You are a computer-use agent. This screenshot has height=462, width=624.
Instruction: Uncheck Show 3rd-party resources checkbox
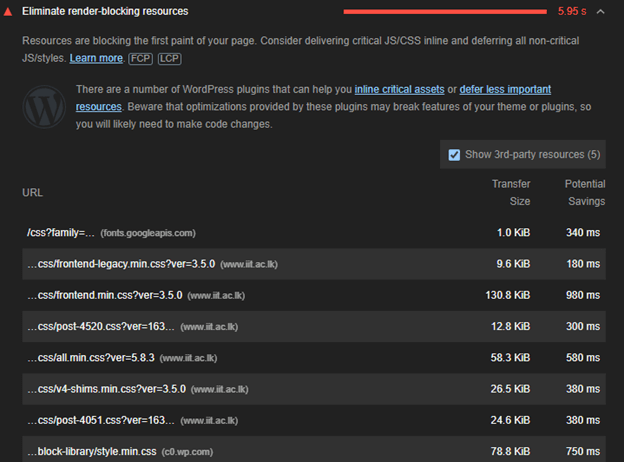(x=455, y=155)
